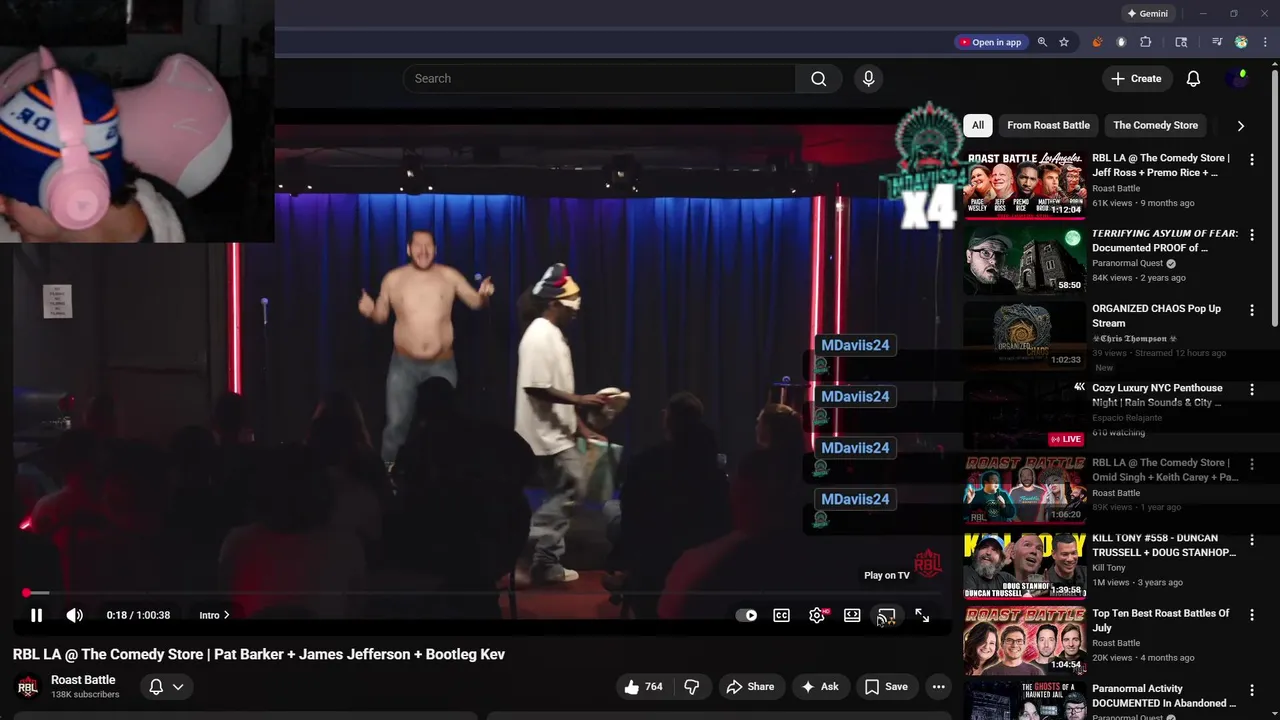The height and width of the screenshot is (720, 1280).
Task: Open the browser media controls icon
Action: 1217,42
